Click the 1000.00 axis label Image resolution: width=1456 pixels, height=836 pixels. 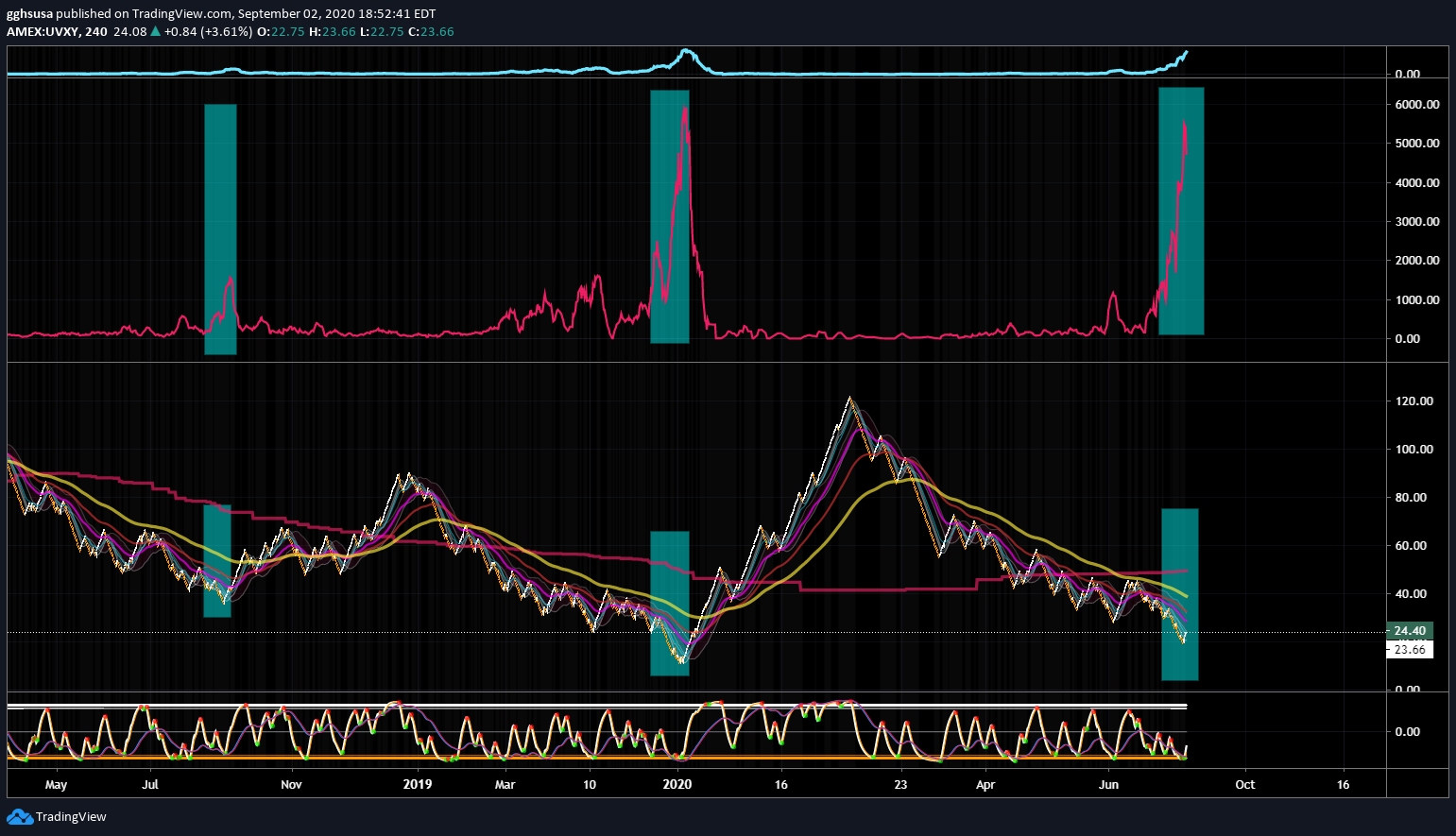point(1417,300)
